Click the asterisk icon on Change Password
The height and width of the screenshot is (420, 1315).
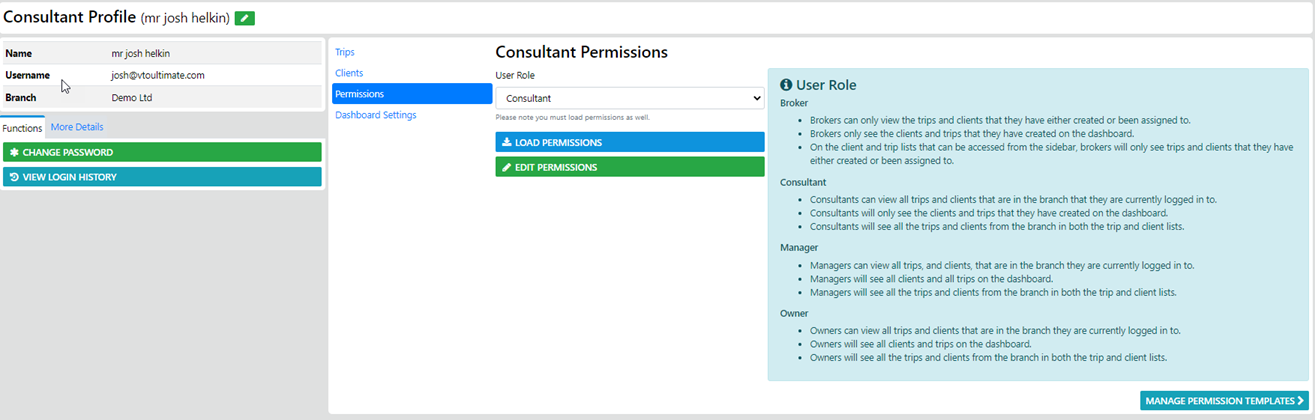pos(14,153)
